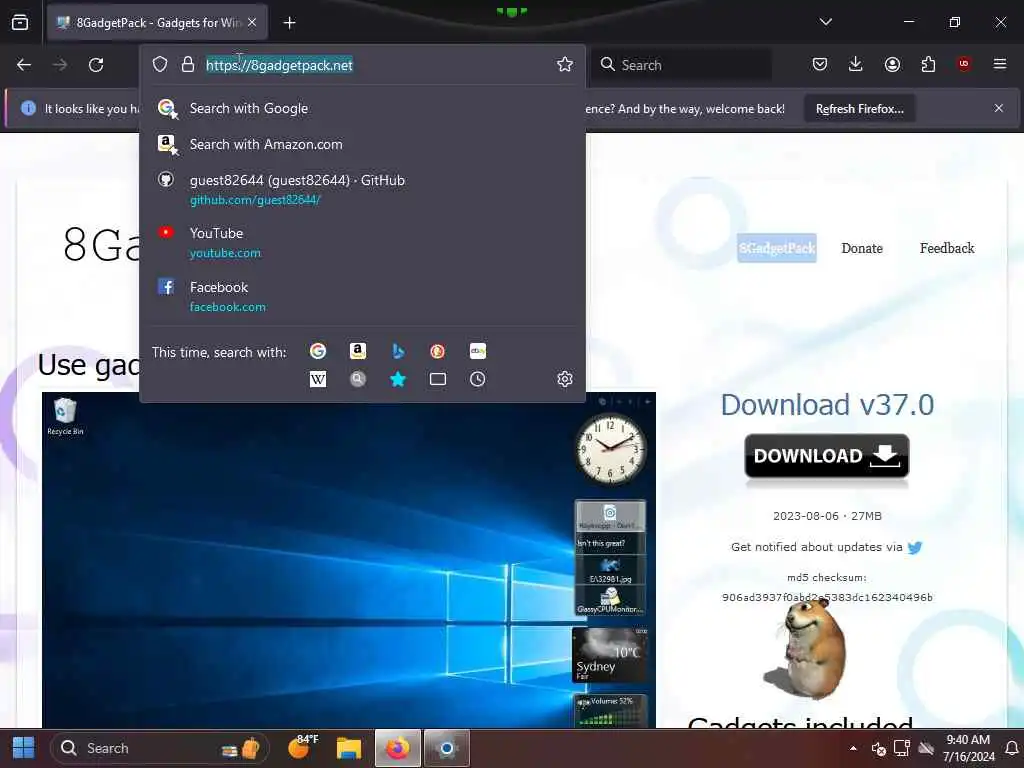Expand the list all tabs chevron
This screenshot has height=768, width=1024.
tap(825, 22)
